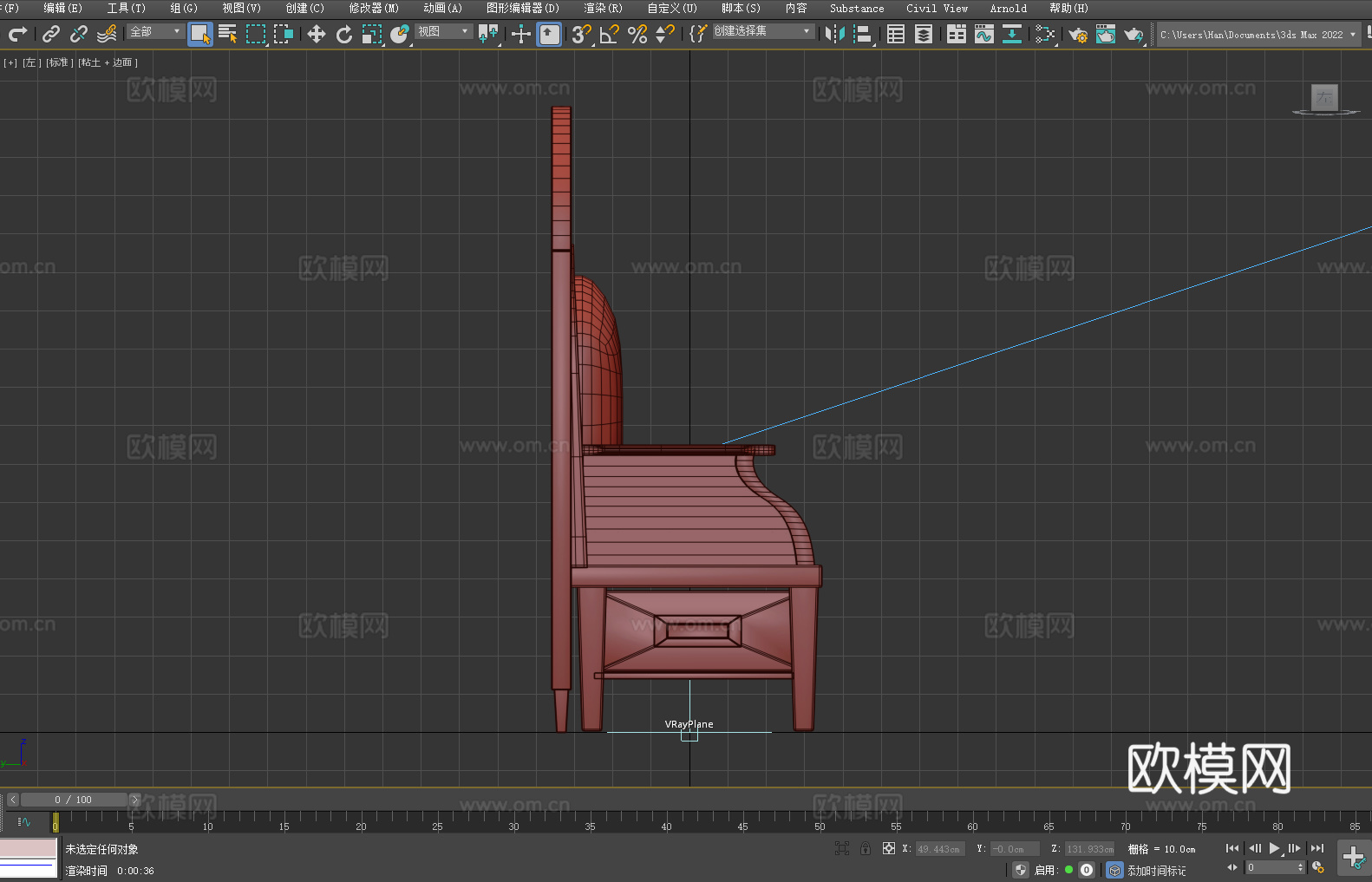Click the Select and Manipulate icon
Screen dimensions: 1372x882
coord(521,34)
